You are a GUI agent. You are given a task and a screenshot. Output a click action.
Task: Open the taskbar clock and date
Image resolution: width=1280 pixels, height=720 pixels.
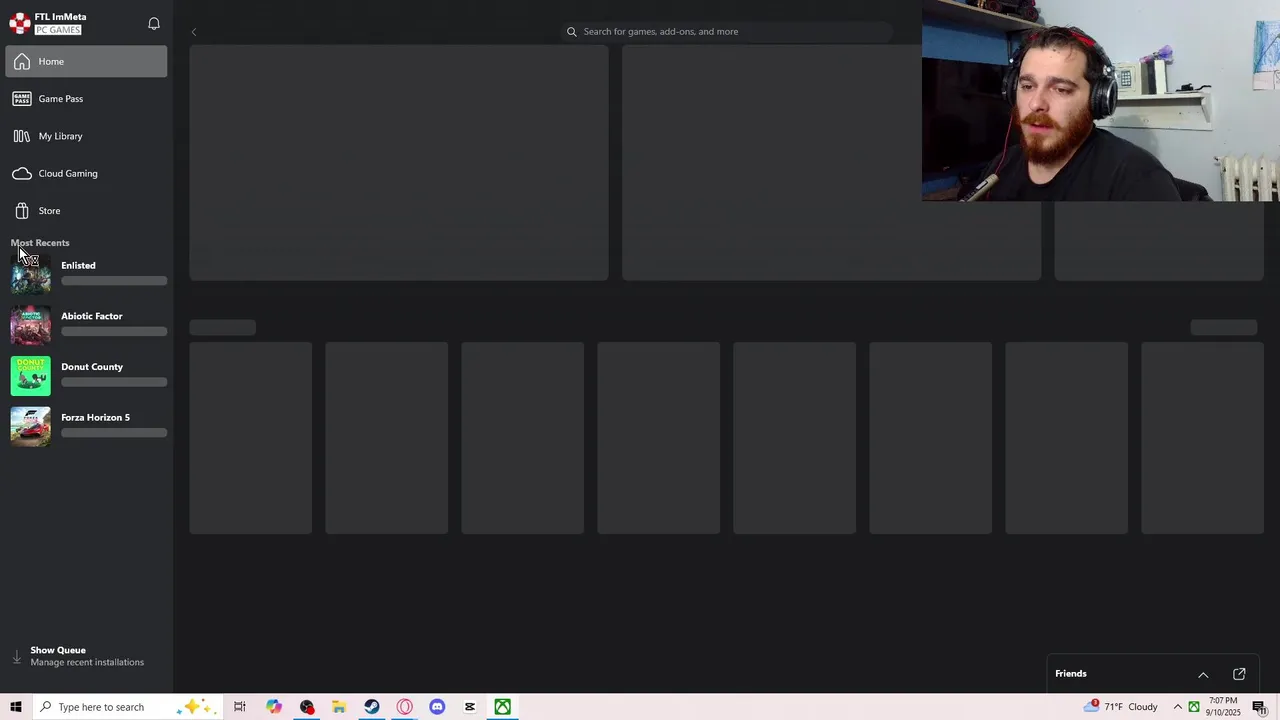click(x=1224, y=707)
